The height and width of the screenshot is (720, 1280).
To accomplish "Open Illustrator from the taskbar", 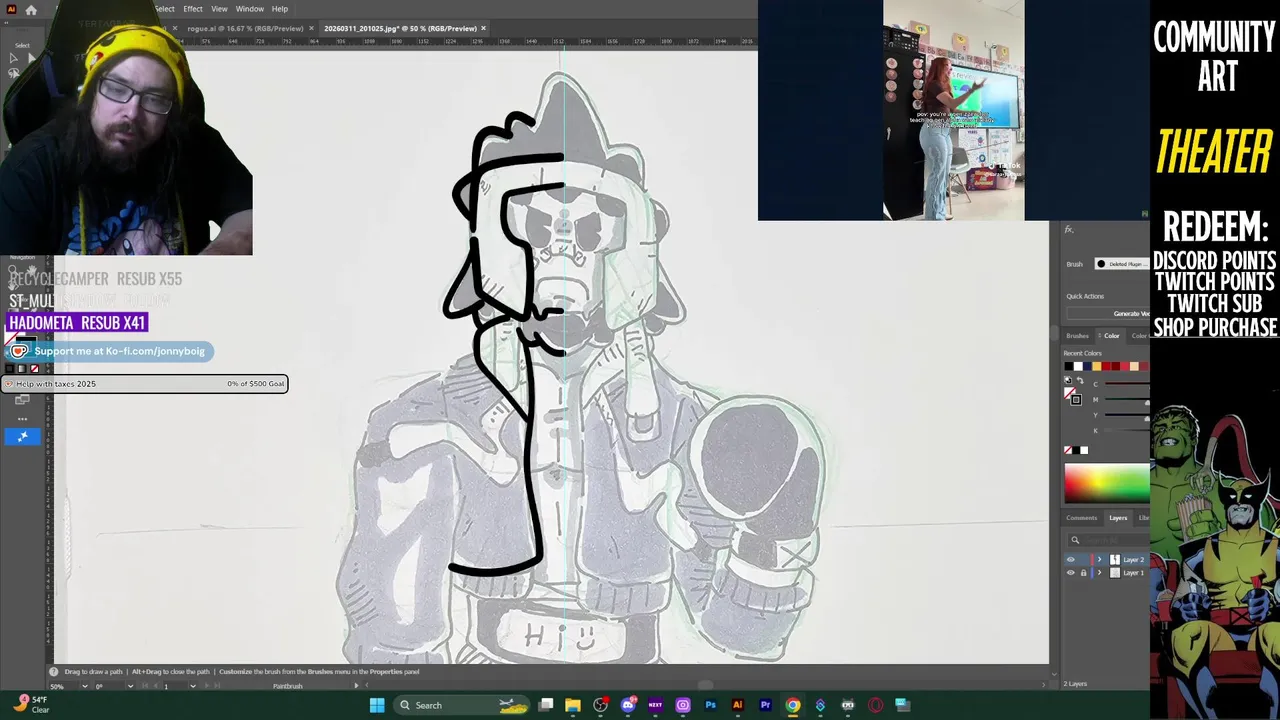I will (x=738, y=705).
